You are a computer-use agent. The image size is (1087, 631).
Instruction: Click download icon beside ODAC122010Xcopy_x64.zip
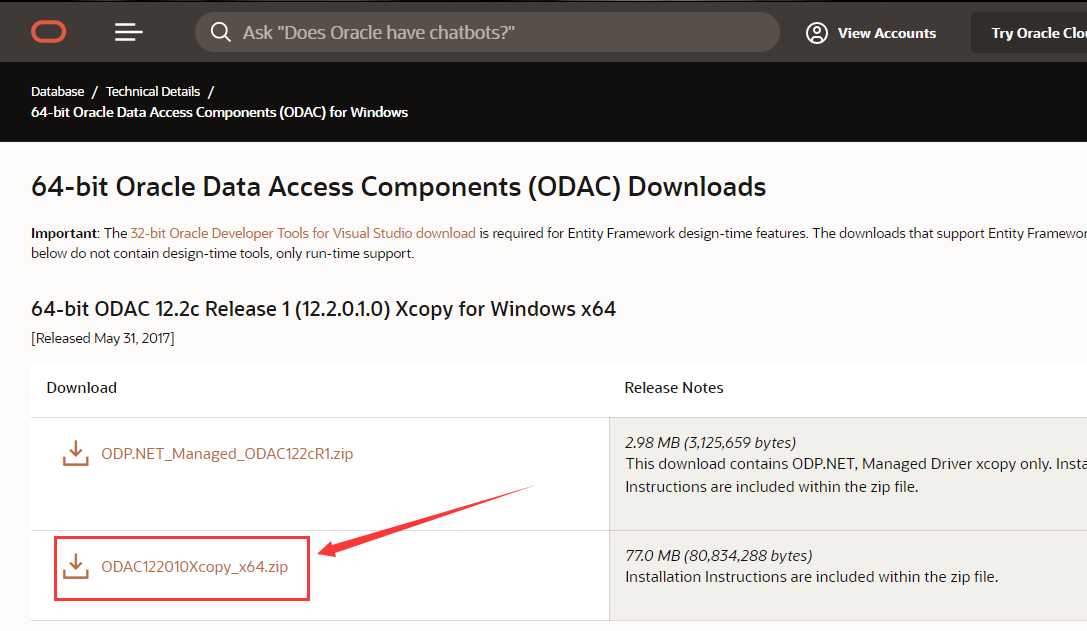(76, 567)
